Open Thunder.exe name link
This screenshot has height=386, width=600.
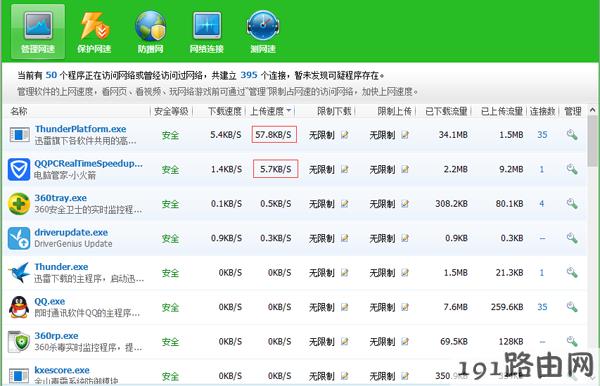61,267
